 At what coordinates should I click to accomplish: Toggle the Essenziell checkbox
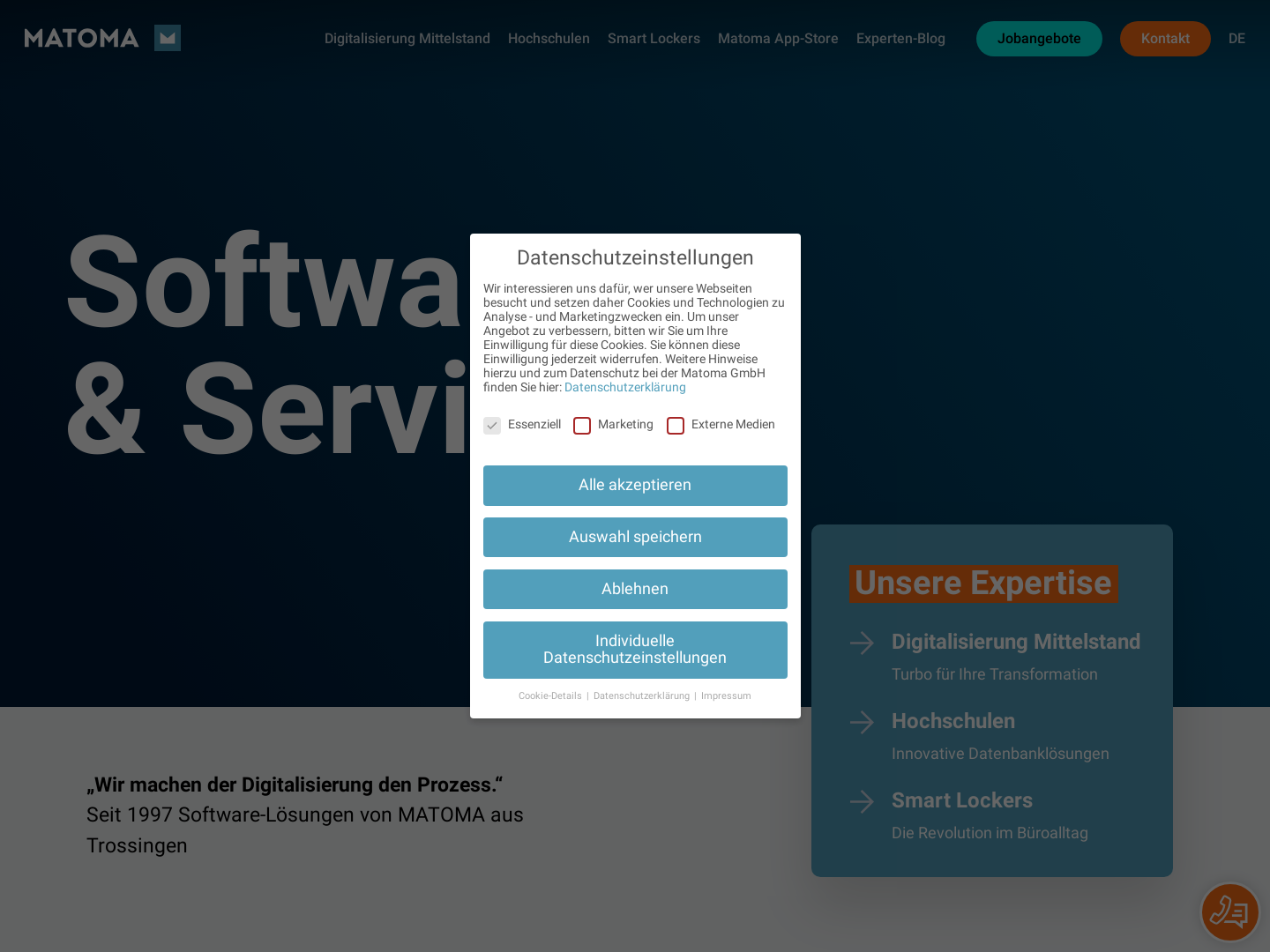492,426
